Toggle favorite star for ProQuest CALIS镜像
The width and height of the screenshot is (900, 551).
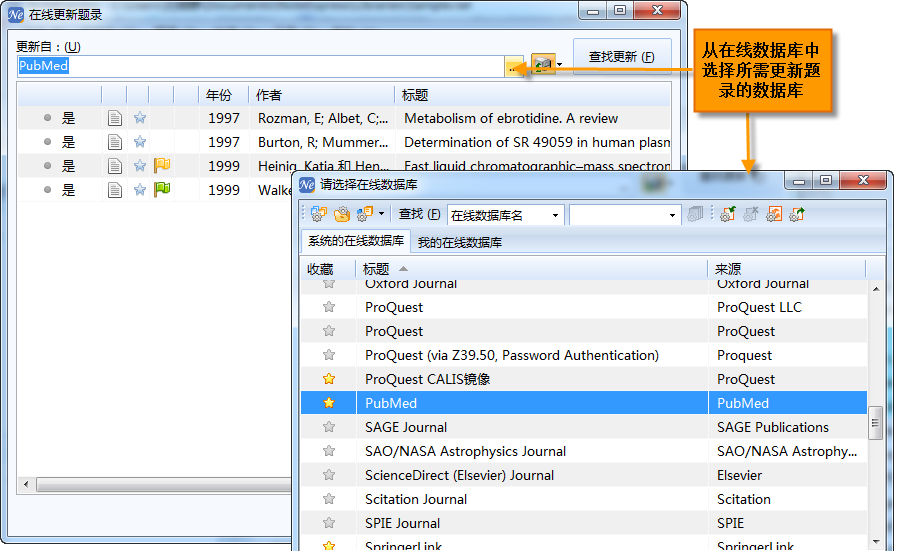[x=329, y=379]
